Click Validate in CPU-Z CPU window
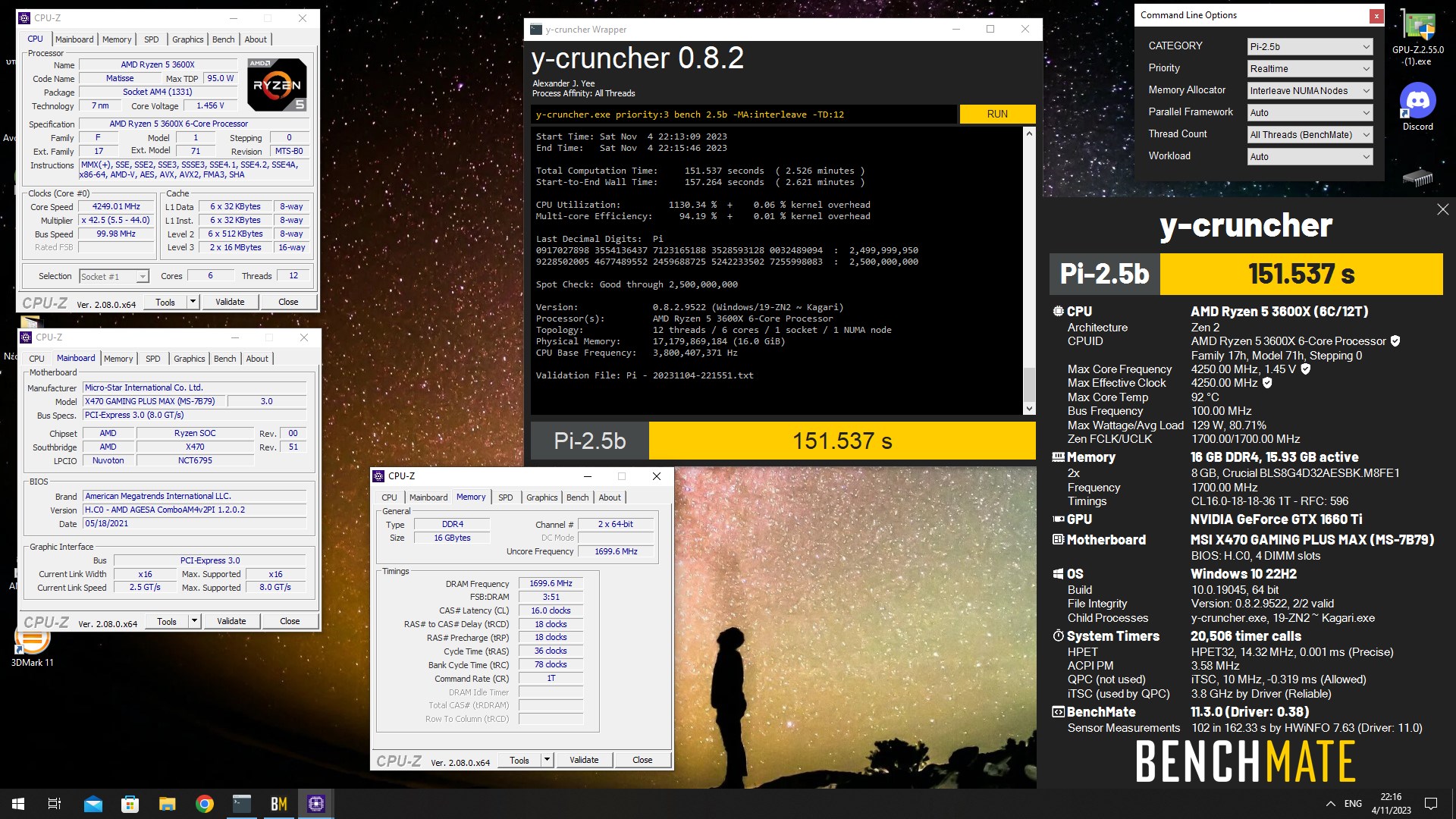The image size is (1456, 819). (230, 302)
